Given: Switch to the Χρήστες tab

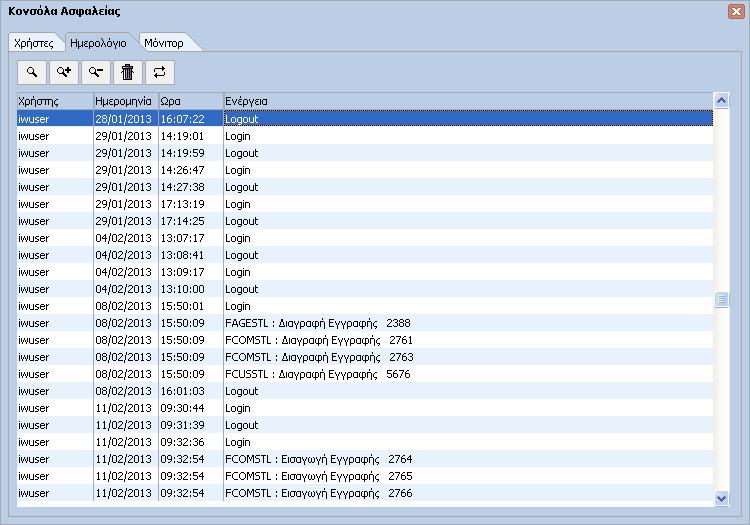Looking at the screenshot, I should (x=33, y=43).
